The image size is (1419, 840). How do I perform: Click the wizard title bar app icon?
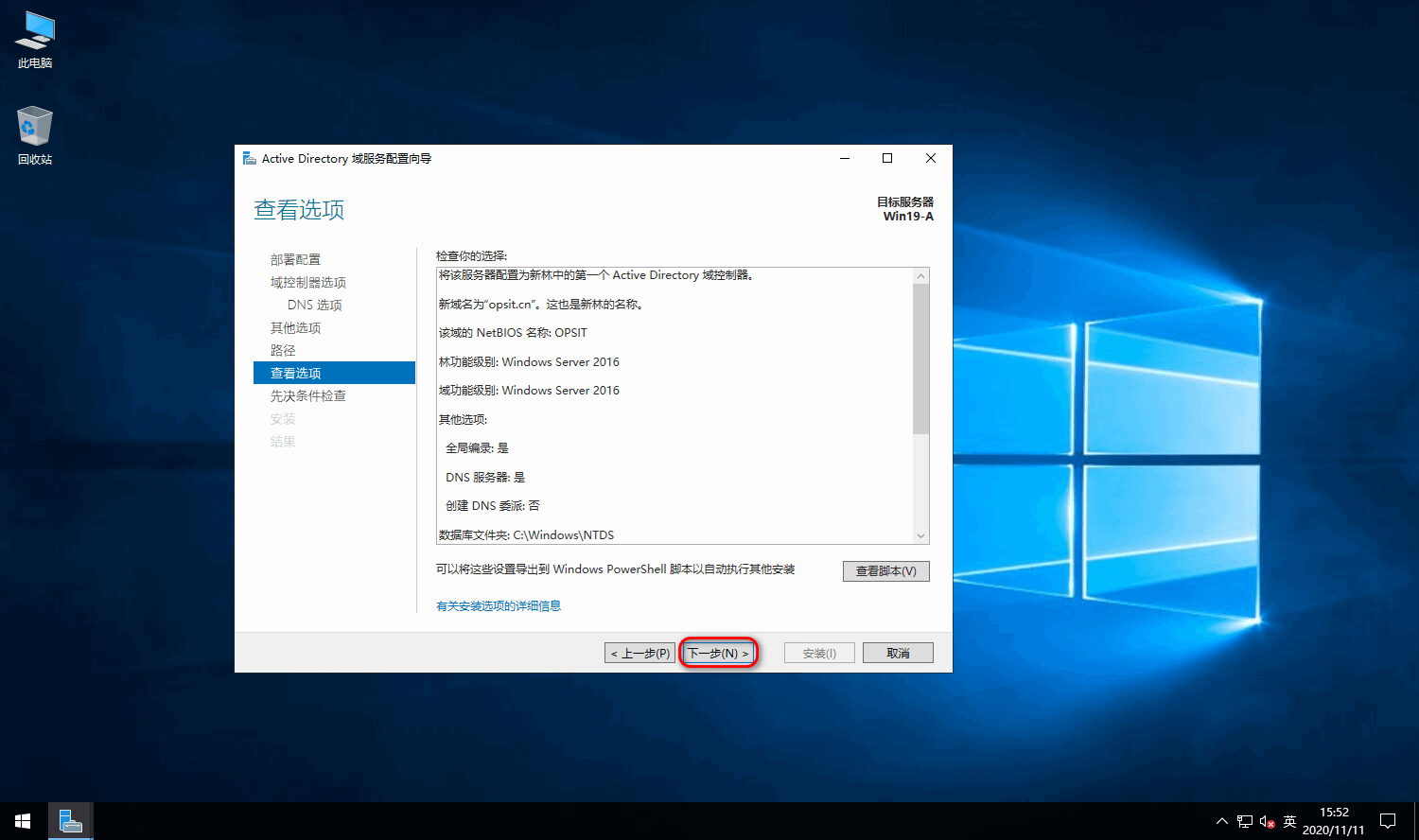pyautogui.click(x=250, y=158)
